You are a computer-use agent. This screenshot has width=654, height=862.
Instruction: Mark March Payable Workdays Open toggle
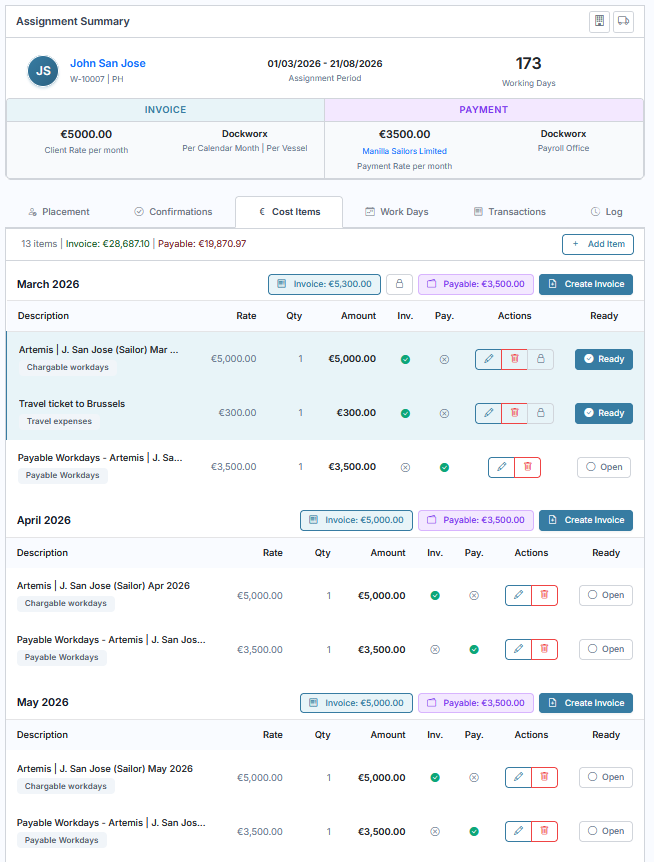coord(604,467)
